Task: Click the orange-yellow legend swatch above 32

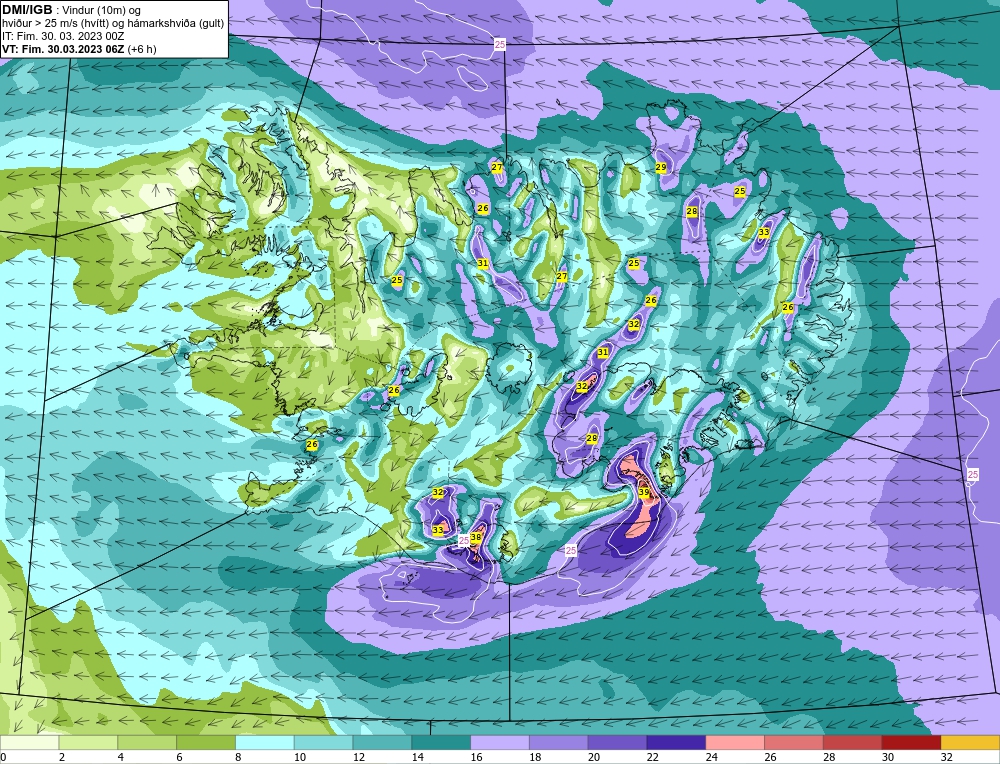Action: (x=970, y=743)
